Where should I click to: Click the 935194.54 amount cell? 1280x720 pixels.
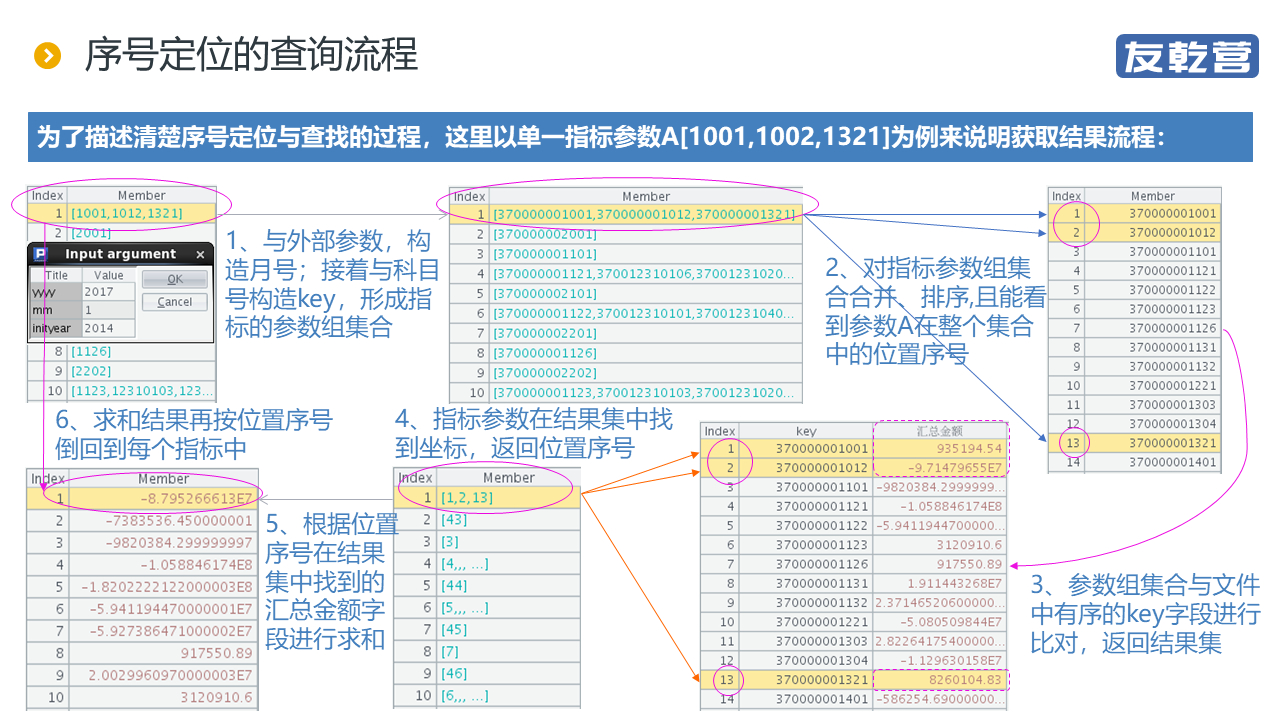[x=939, y=449]
